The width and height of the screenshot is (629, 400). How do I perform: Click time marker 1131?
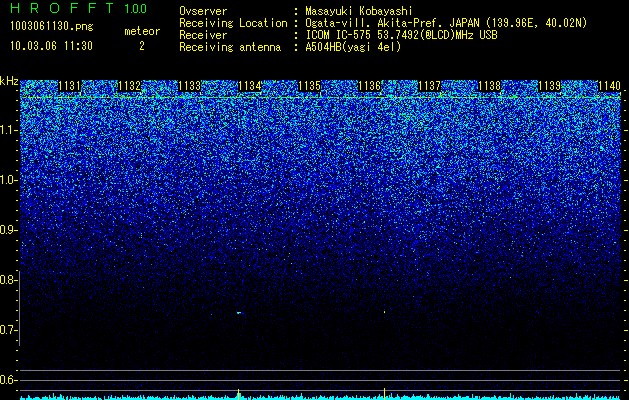click(69, 86)
